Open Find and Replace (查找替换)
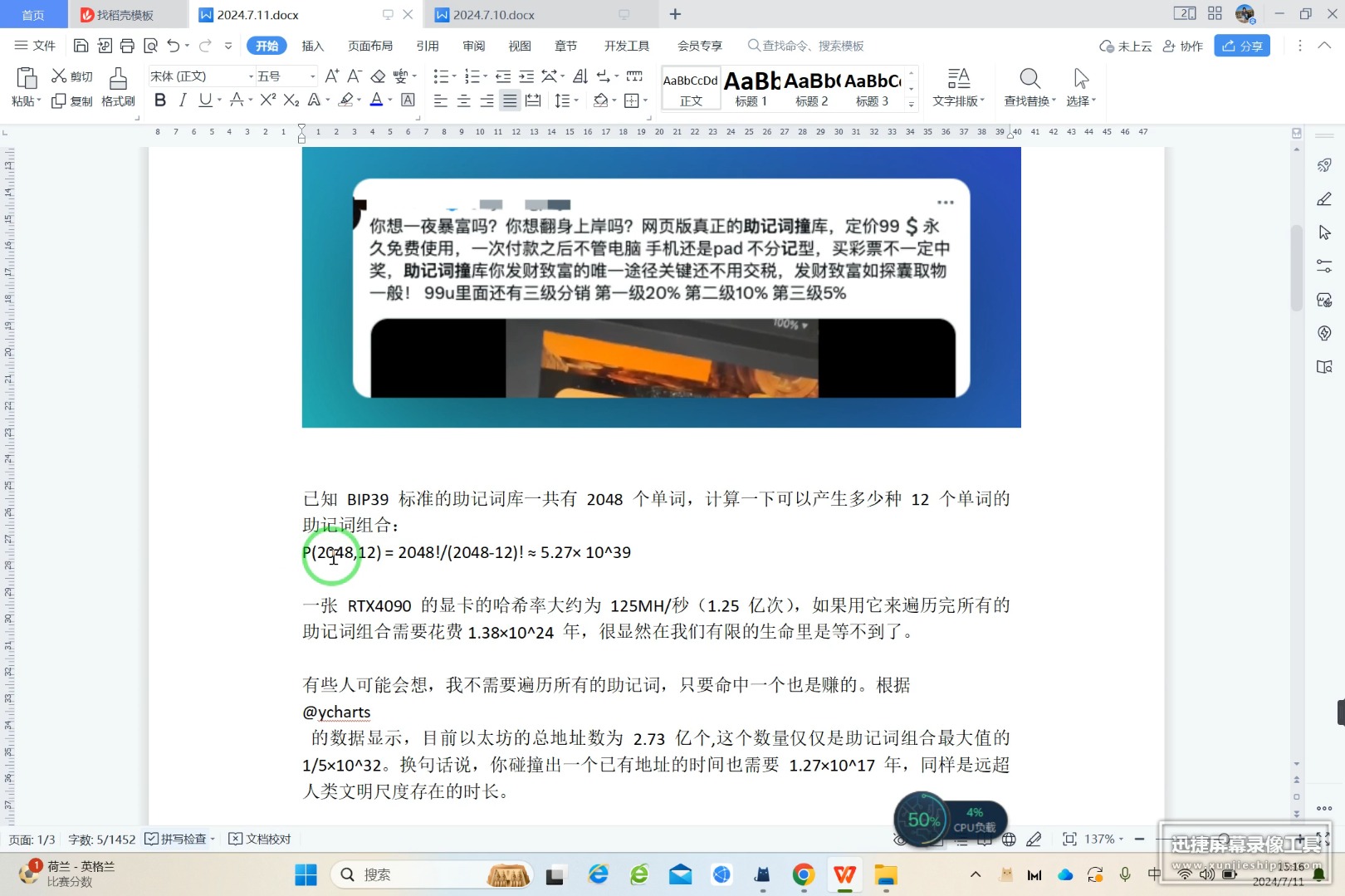 [1030, 88]
